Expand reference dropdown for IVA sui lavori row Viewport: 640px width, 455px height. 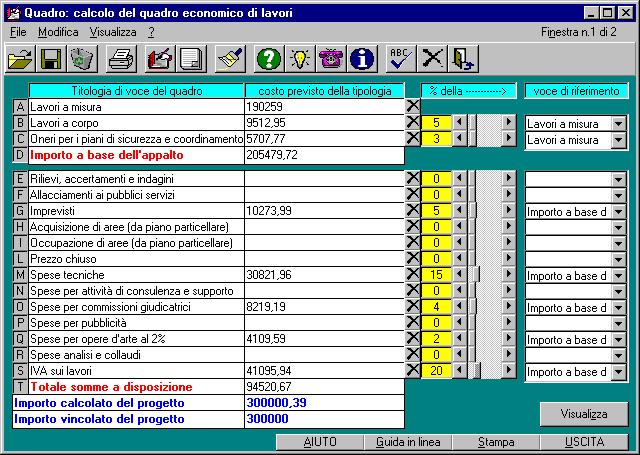pyautogui.click(x=617, y=372)
